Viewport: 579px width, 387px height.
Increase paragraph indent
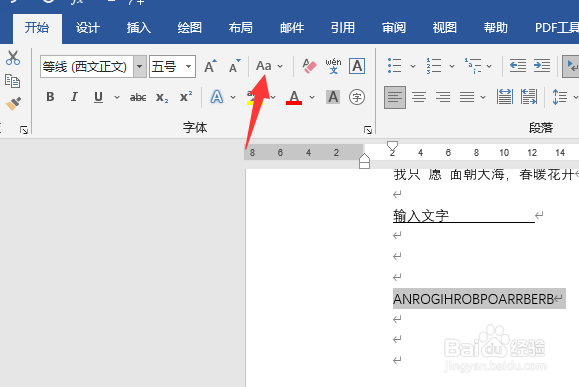coord(542,66)
